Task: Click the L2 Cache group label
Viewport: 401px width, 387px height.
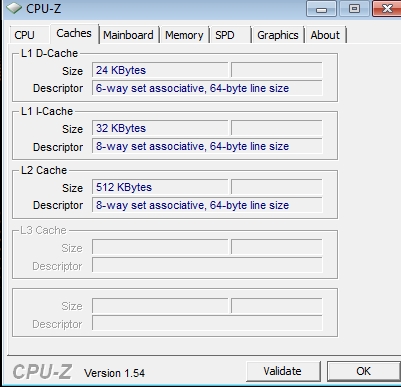Action: click(44, 170)
